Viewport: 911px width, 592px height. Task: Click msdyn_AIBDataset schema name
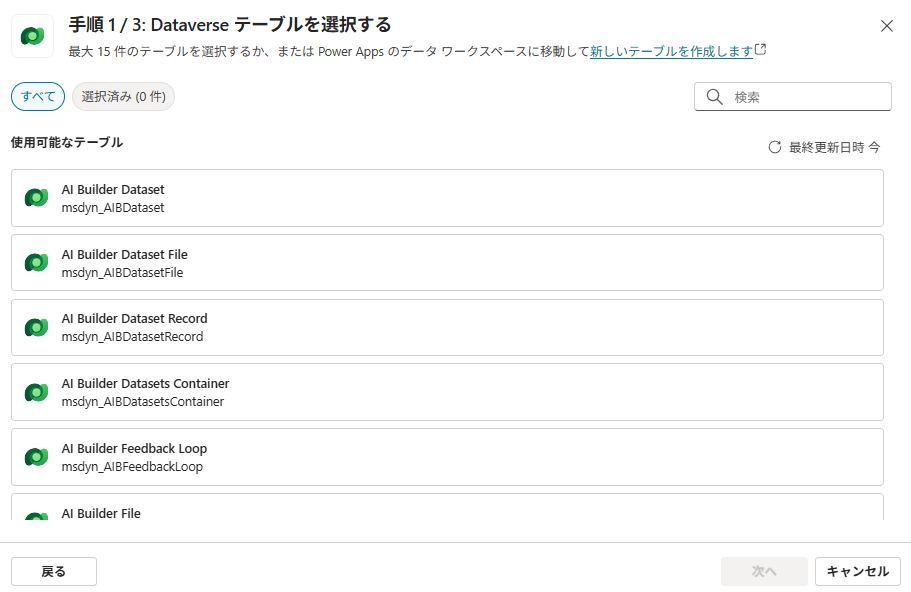113,207
